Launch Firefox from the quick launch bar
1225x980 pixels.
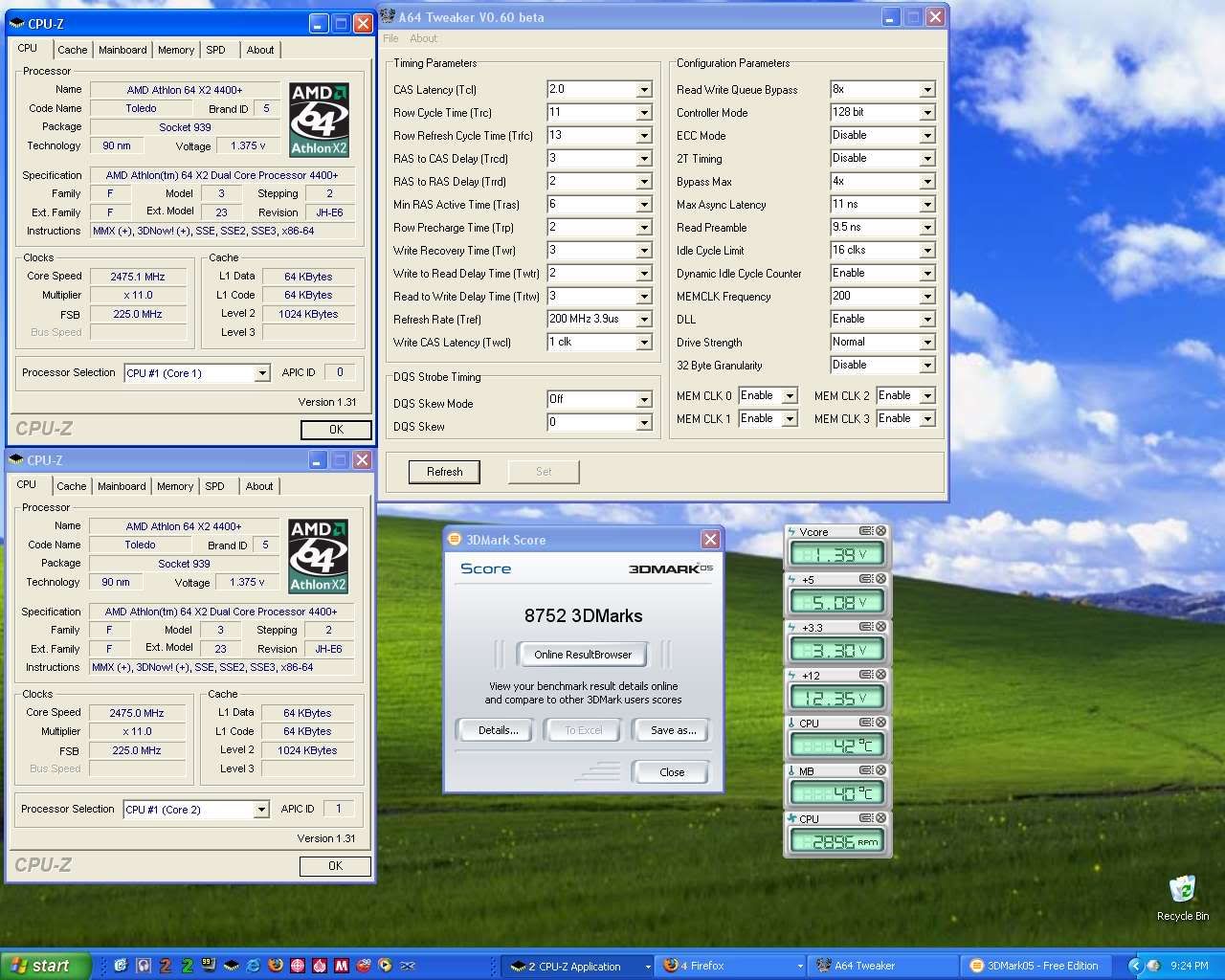click(276, 966)
